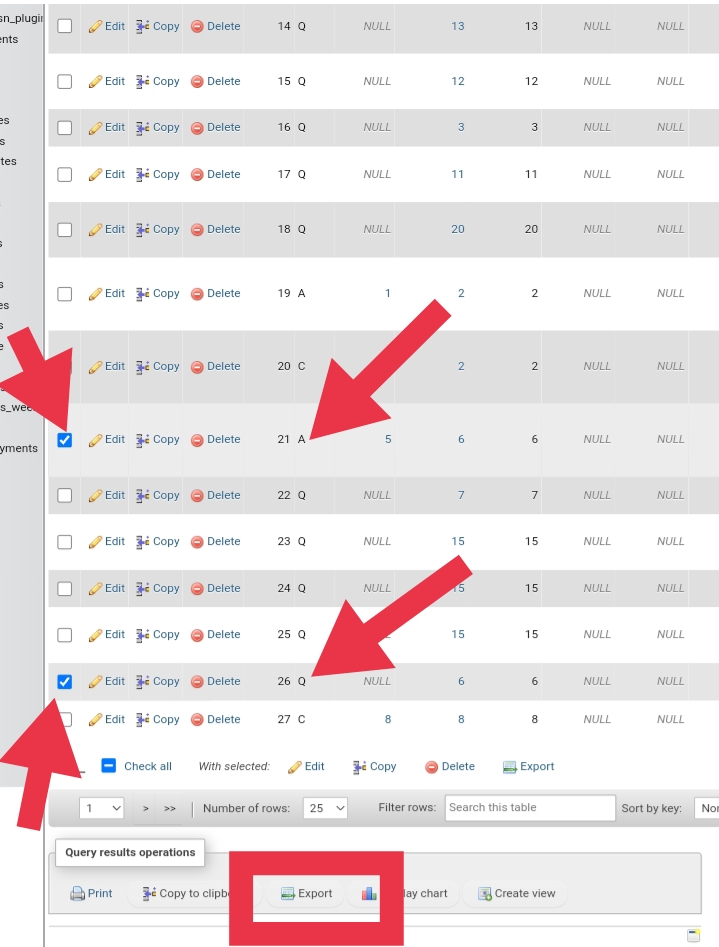Click the Filter rows search field

(x=529, y=808)
